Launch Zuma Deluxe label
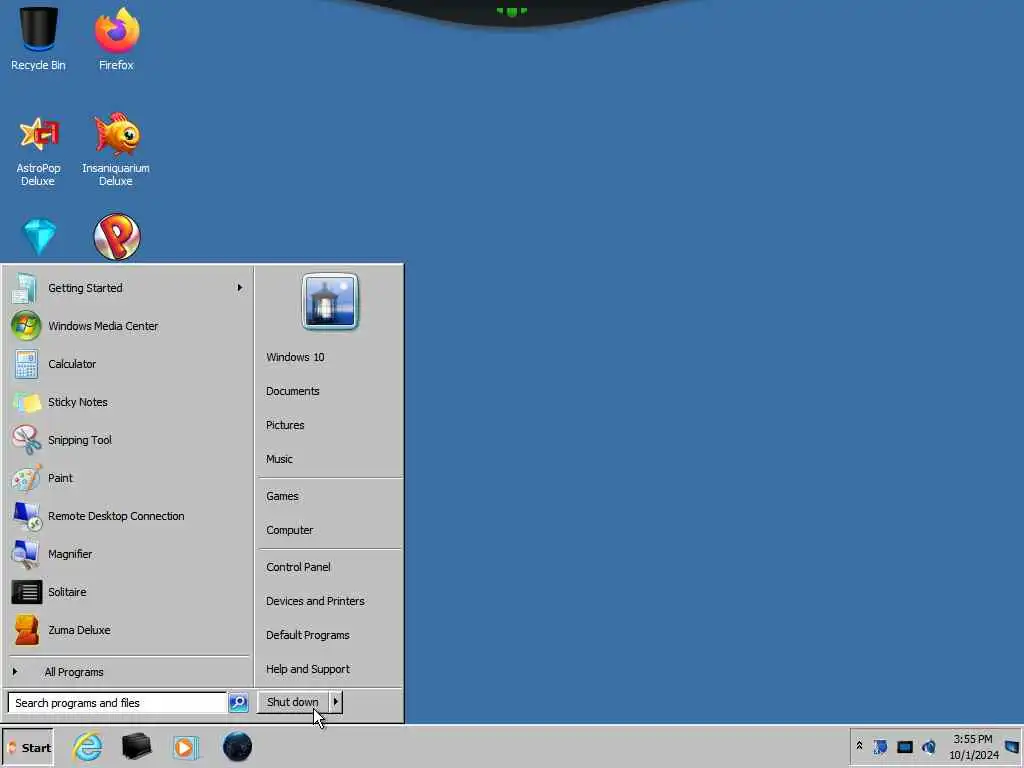Screen dimensions: 1024x768 (x=79, y=630)
